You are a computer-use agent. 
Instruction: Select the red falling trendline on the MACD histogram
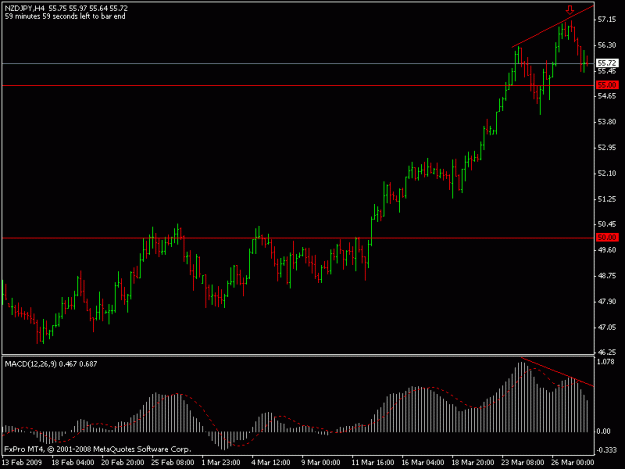coord(557,372)
